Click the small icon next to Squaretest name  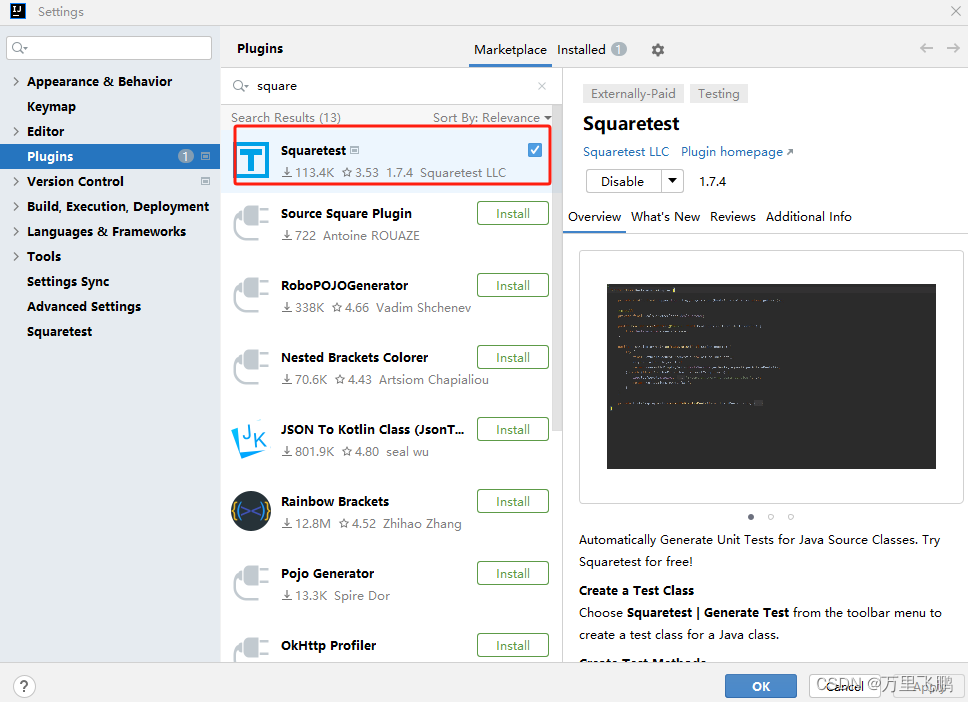pos(354,150)
